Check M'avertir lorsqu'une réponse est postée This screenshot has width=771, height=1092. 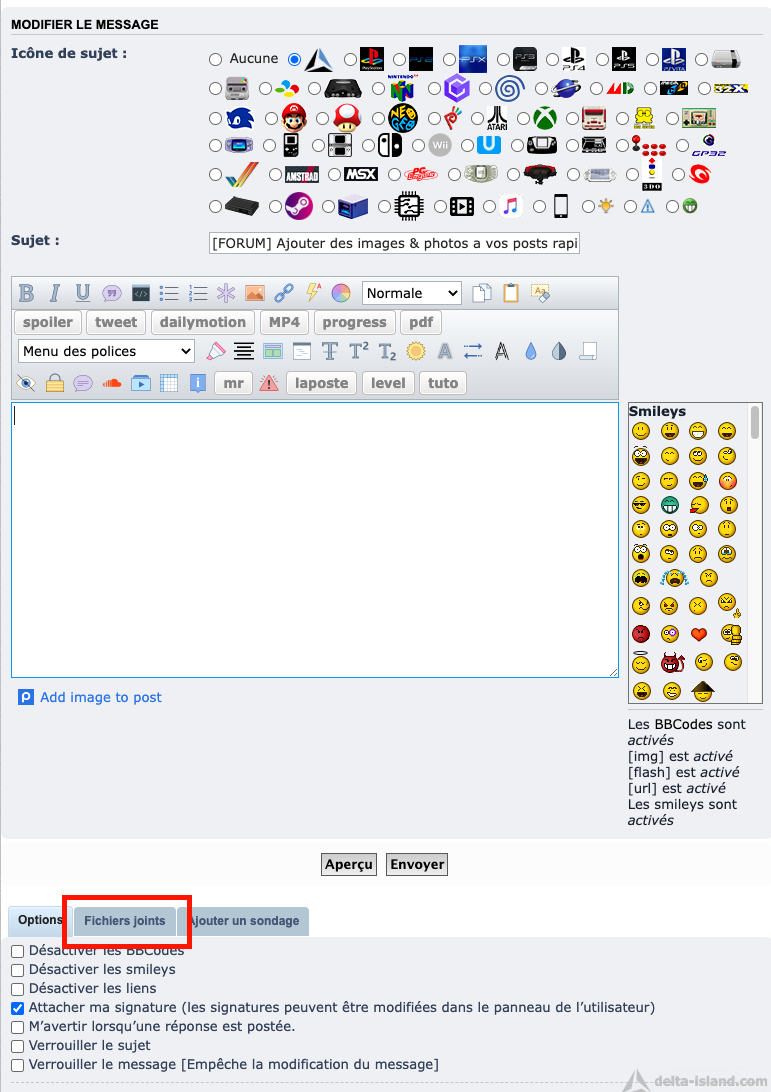click(x=18, y=1027)
